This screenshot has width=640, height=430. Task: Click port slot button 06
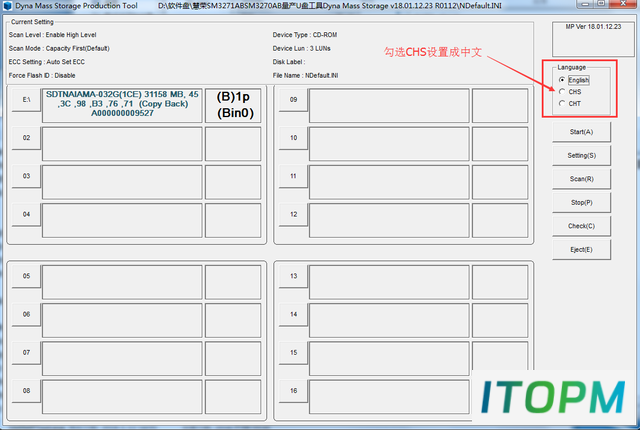(27, 315)
